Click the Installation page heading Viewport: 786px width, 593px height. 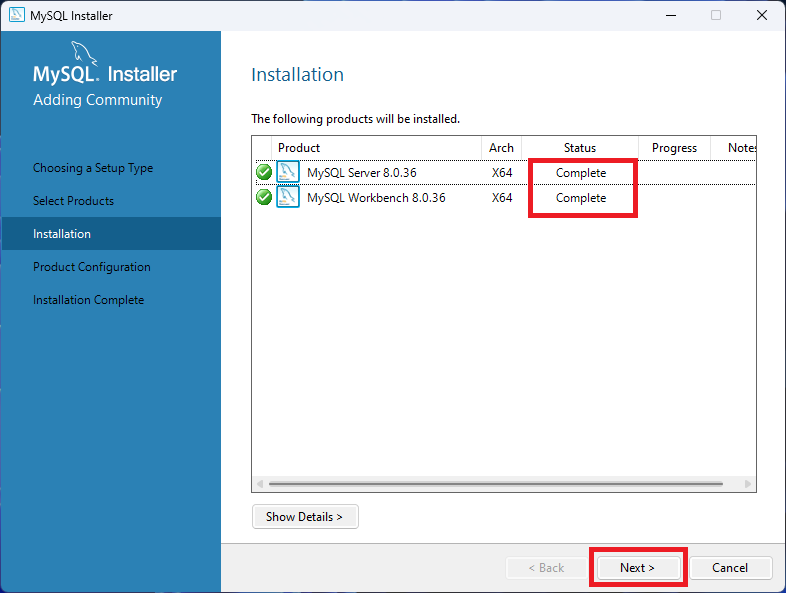[297, 74]
